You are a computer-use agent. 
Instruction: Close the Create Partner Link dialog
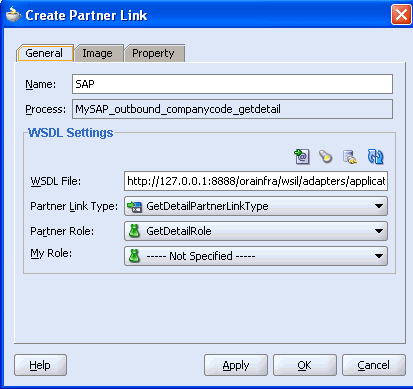click(401, 15)
